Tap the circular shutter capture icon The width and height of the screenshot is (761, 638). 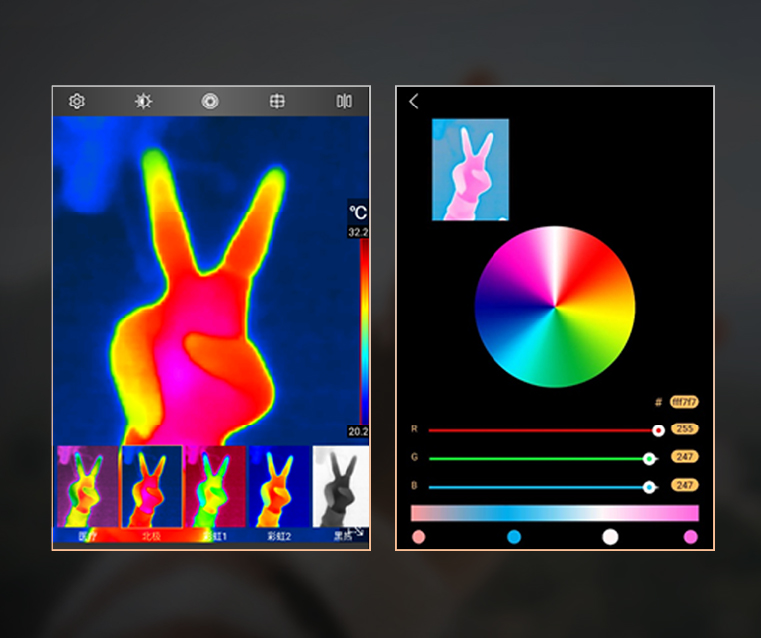(210, 101)
